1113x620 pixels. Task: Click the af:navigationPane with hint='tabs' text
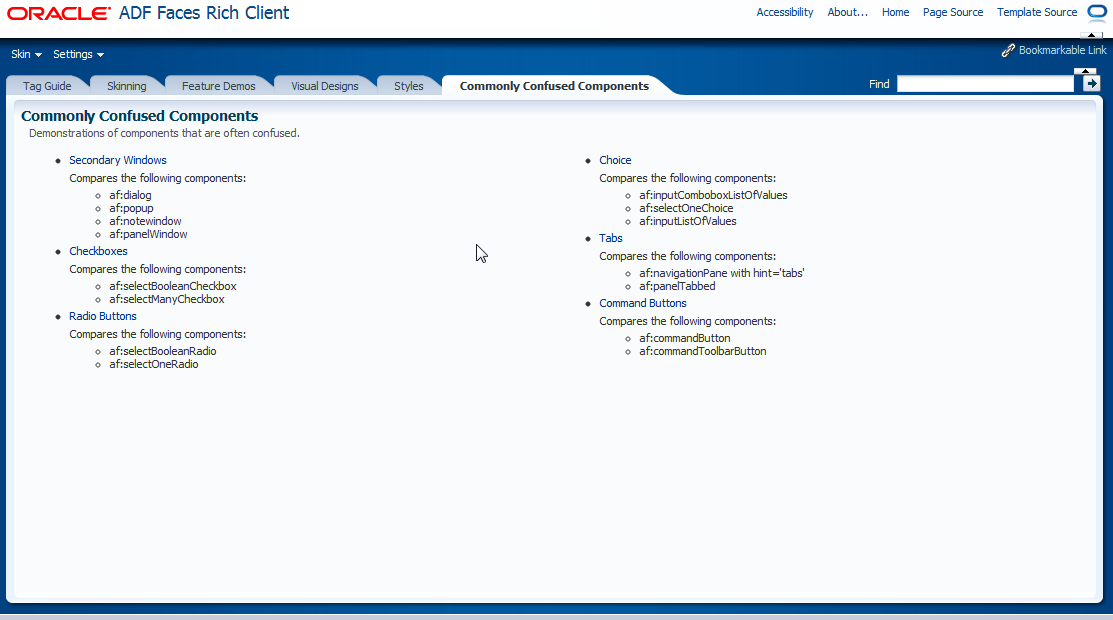(x=721, y=273)
